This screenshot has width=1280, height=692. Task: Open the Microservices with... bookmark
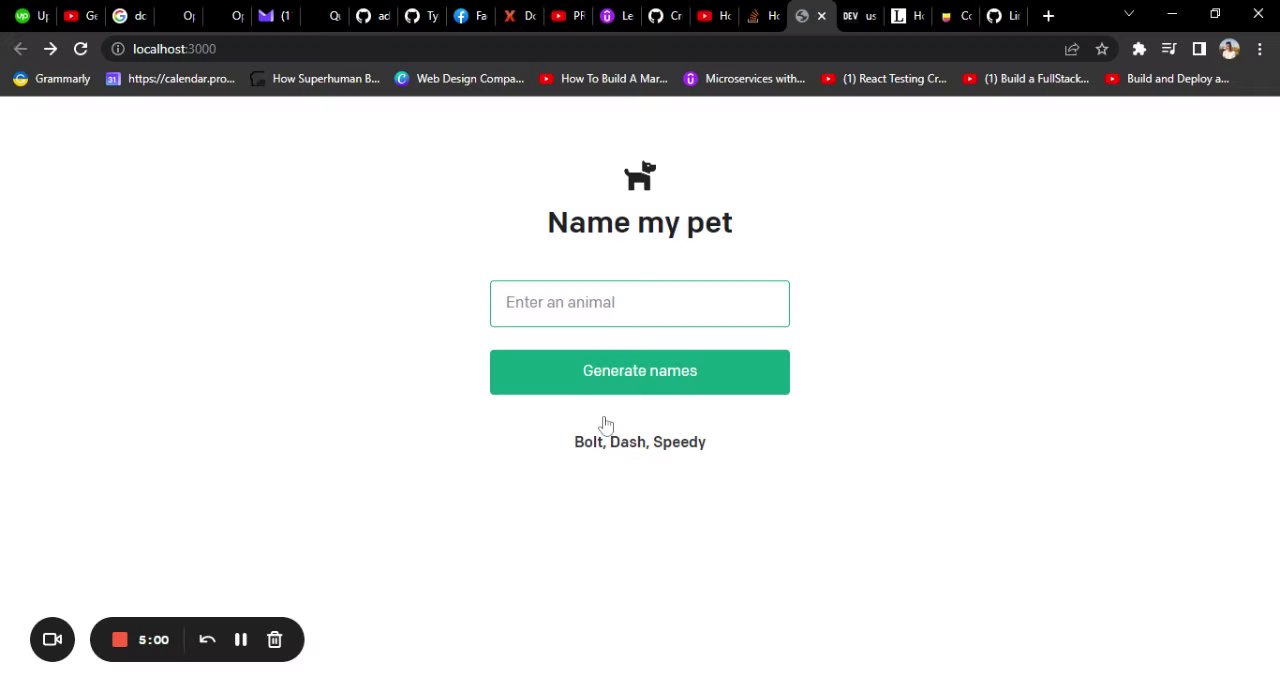coord(744,79)
